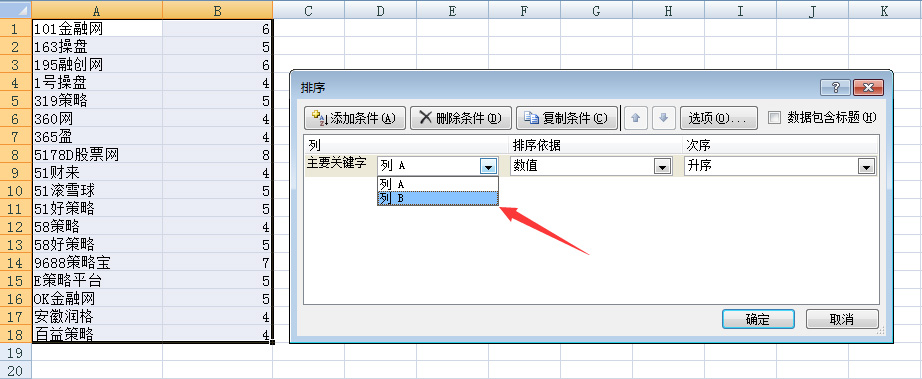Click cell containing 360网

(97, 119)
